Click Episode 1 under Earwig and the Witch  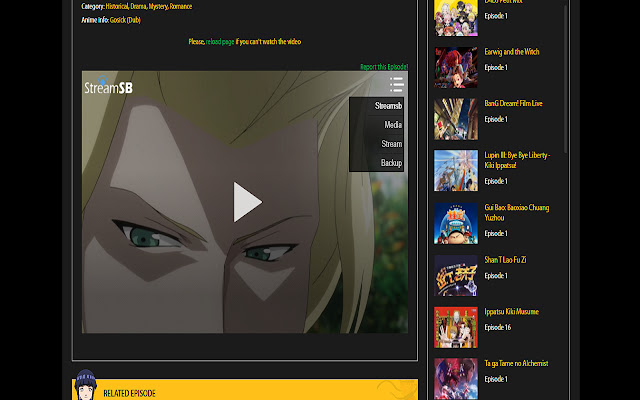pos(496,67)
